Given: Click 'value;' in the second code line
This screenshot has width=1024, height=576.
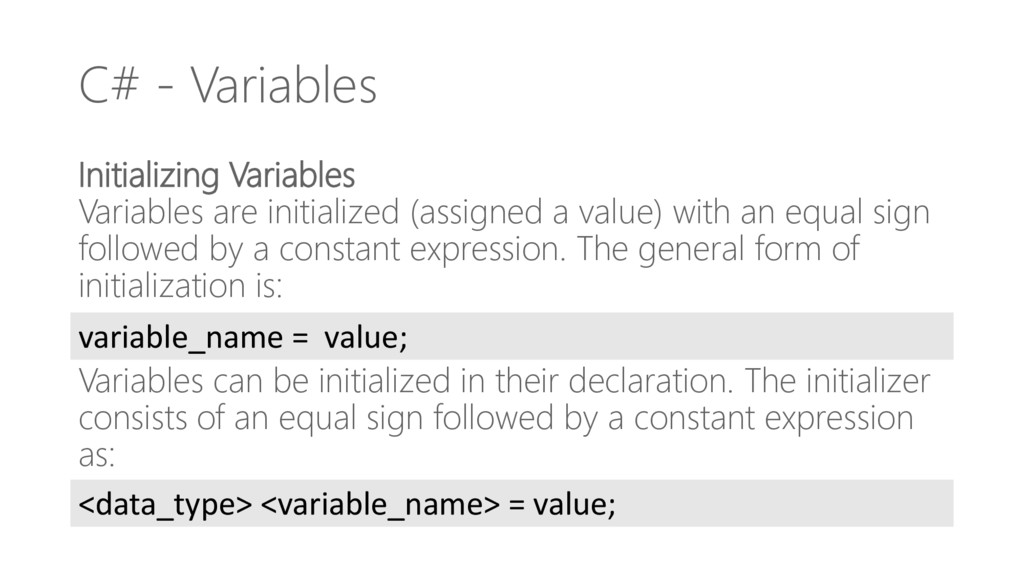Looking at the screenshot, I should (574, 504).
